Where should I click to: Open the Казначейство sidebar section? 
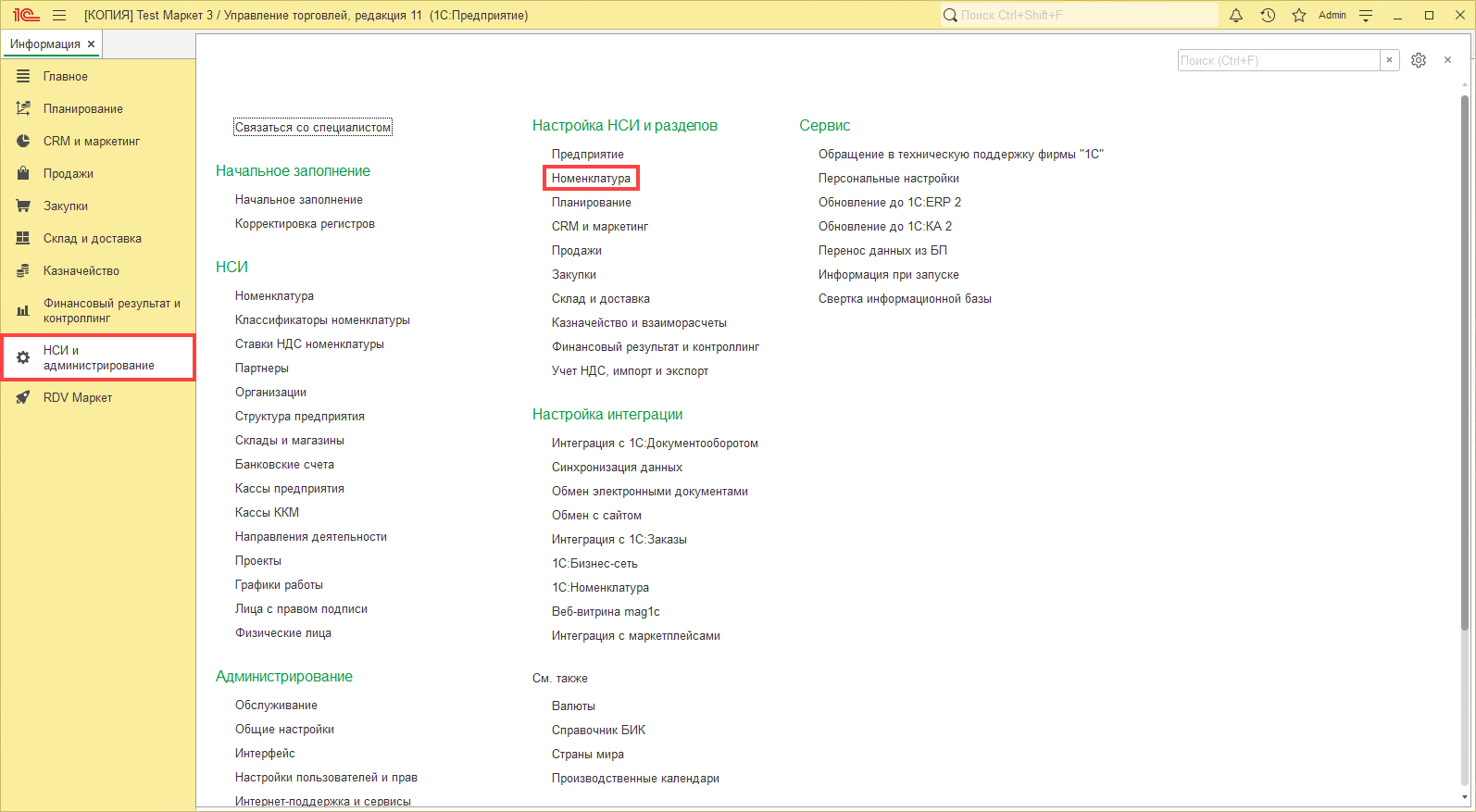click(x=81, y=271)
